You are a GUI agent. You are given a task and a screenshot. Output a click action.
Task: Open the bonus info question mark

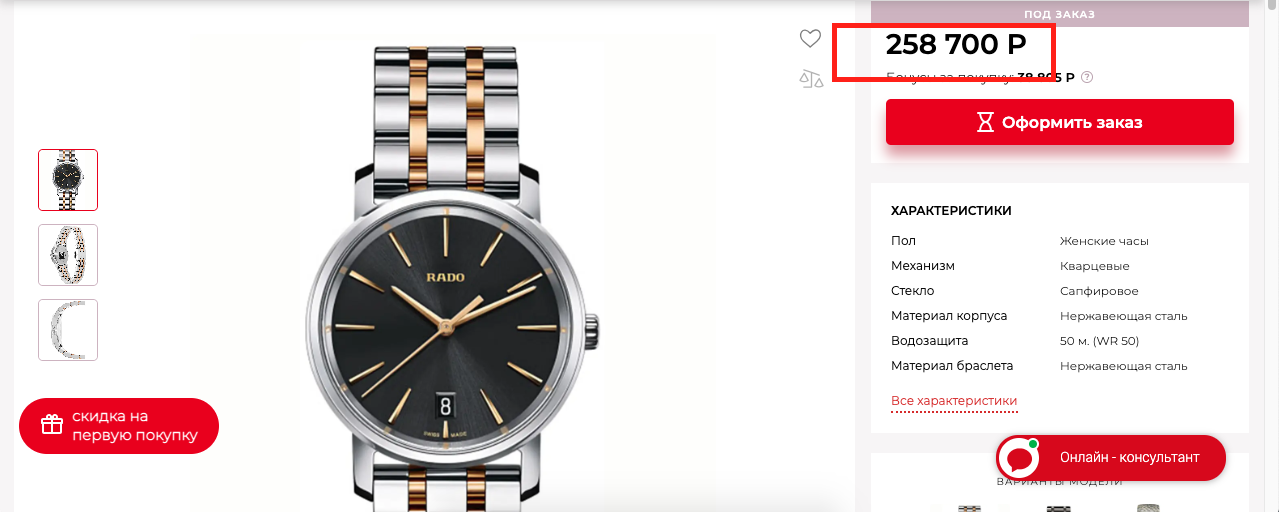click(x=1087, y=77)
